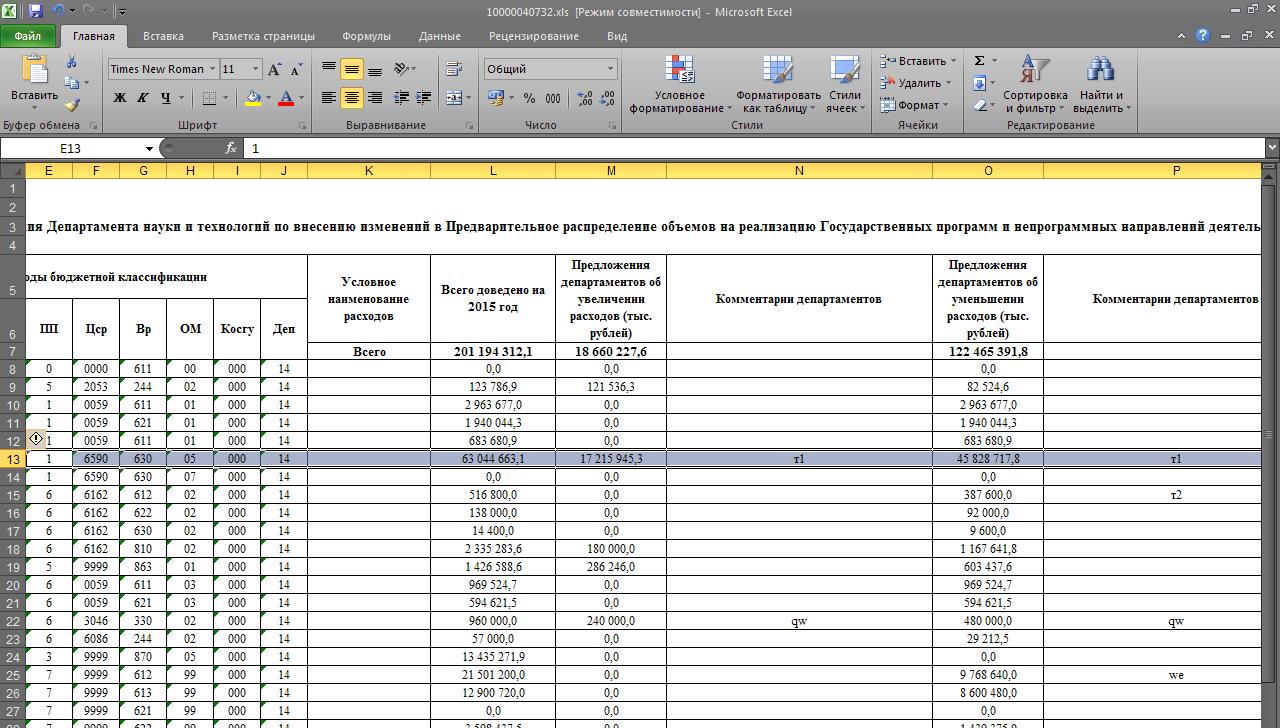The height and width of the screenshot is (728, 1280).
Task: Click the Clear eraser icon
Action: 979,105
